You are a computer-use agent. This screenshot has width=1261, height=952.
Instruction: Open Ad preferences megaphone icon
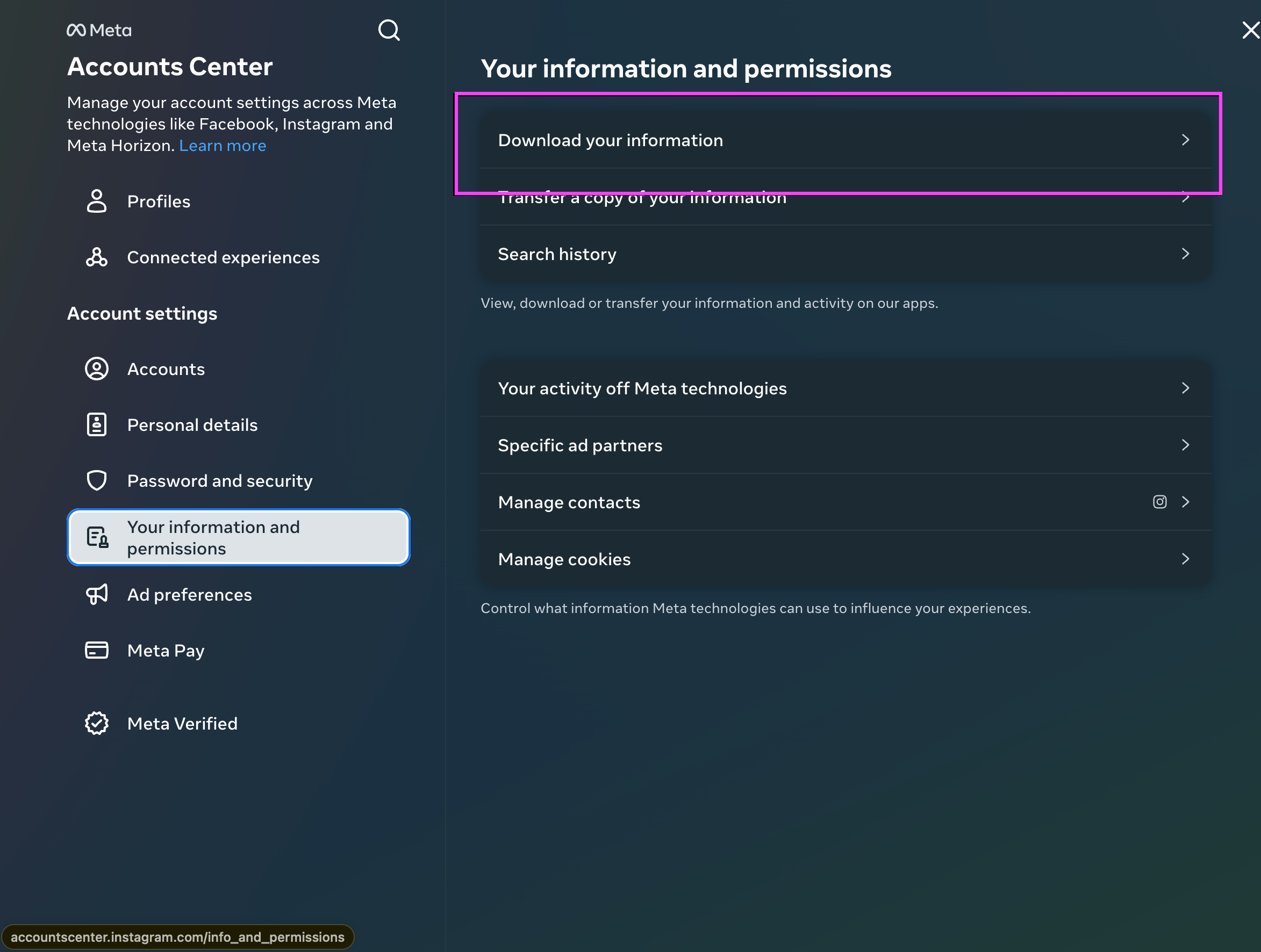point(96,594)
